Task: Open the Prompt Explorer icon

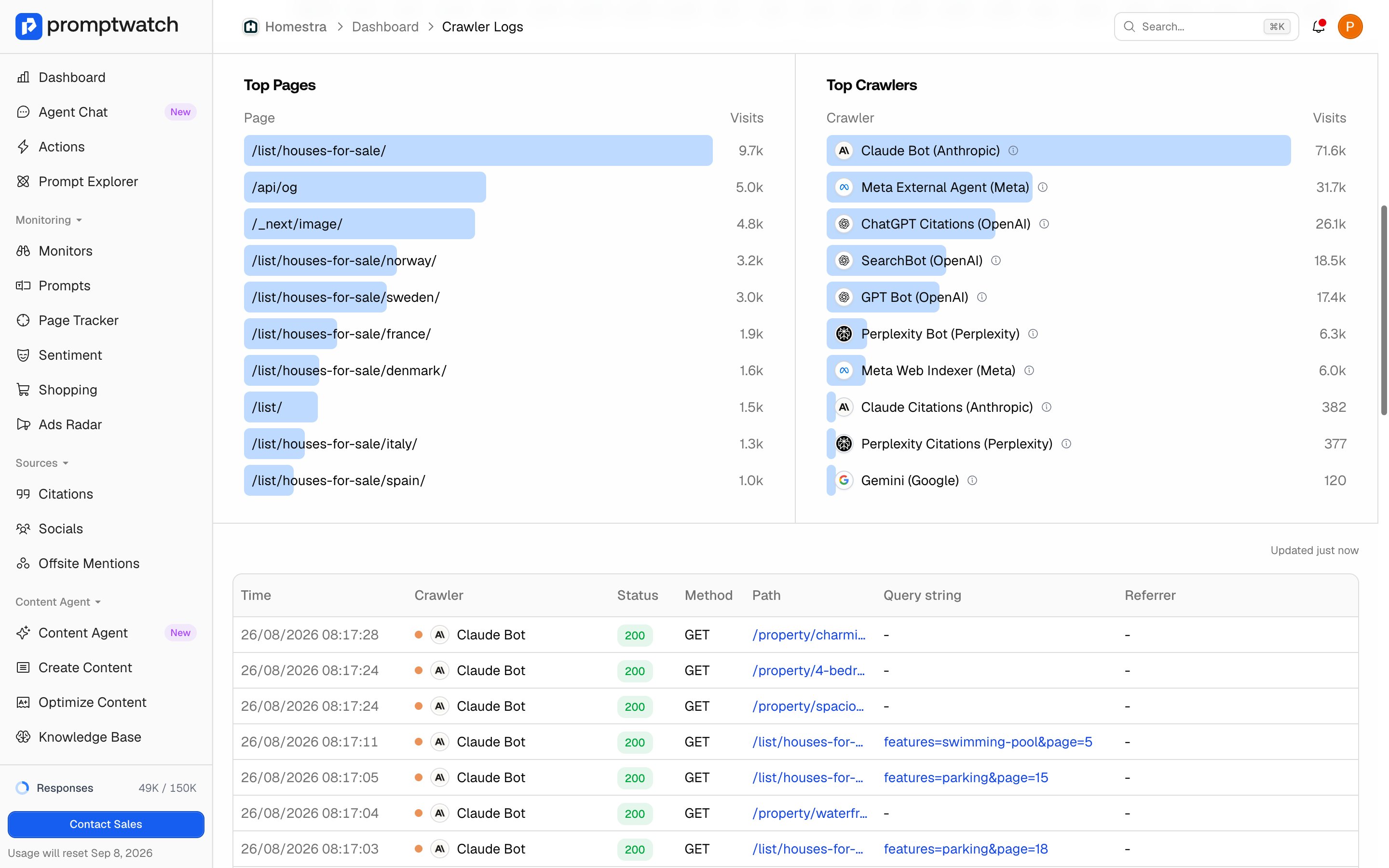Action: pos(23,181)
